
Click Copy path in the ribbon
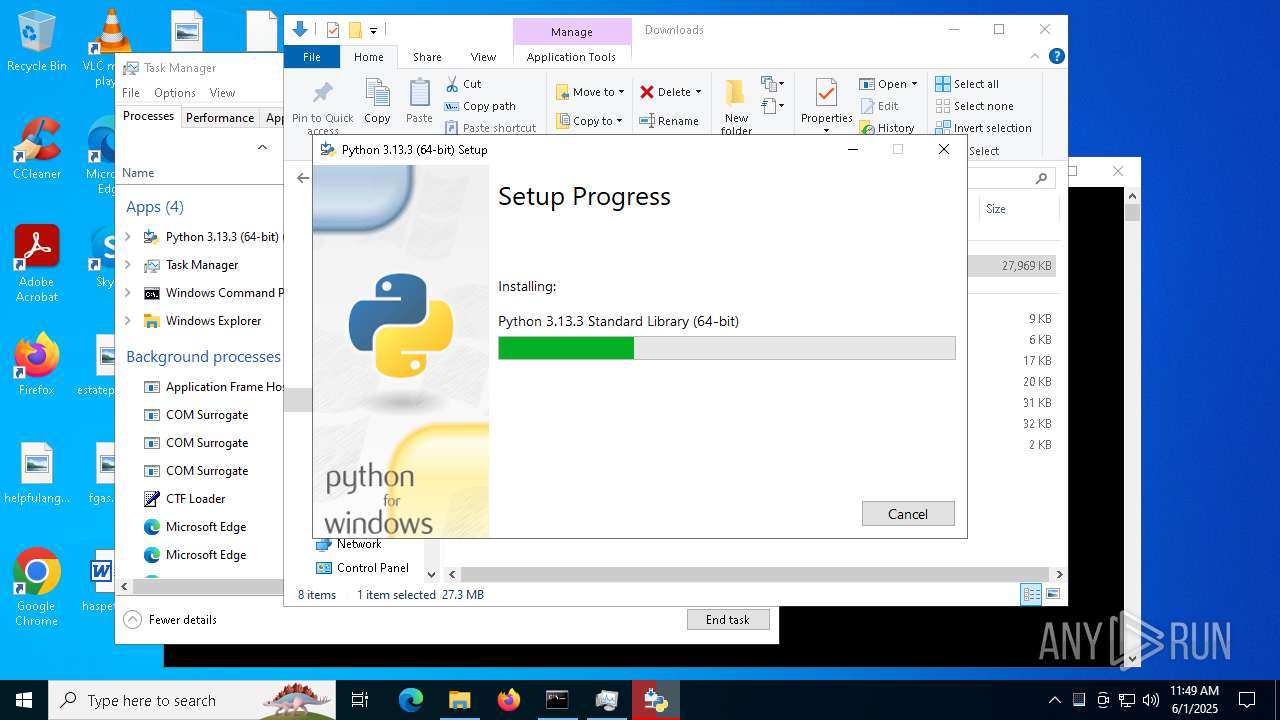[480, 106]
